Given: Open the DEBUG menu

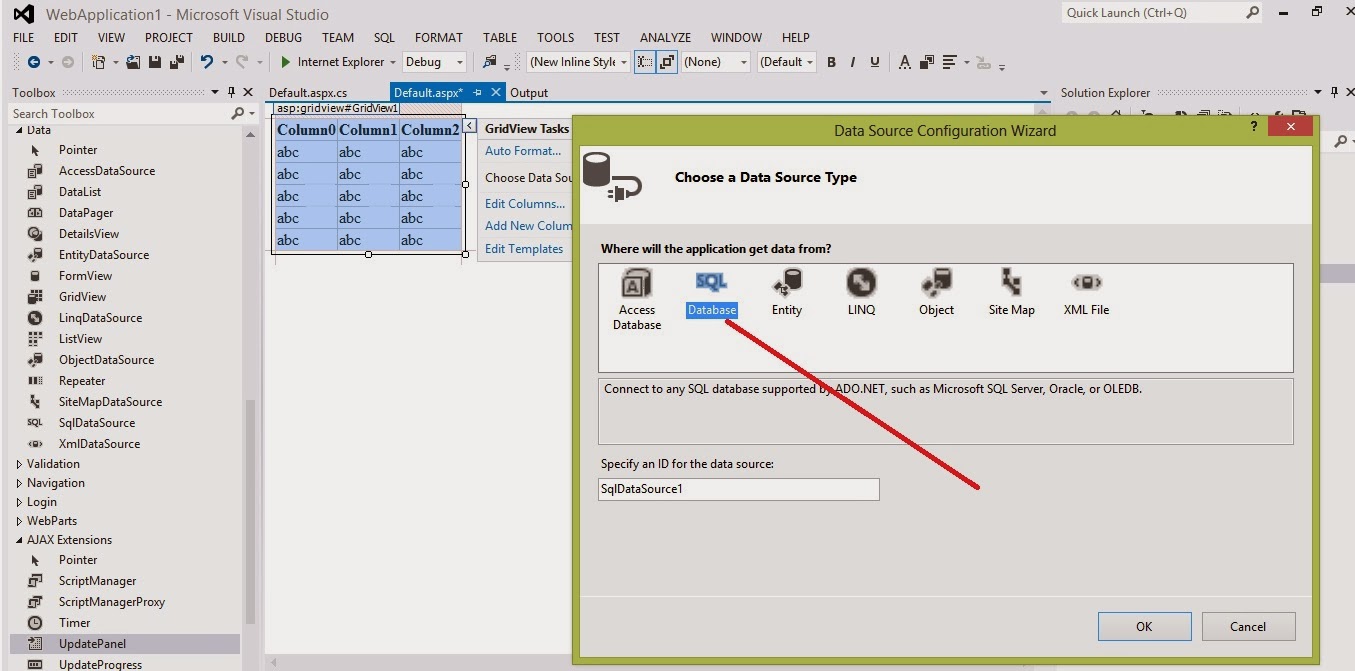Looking at the screenshot, I should (x=283, y=38).
